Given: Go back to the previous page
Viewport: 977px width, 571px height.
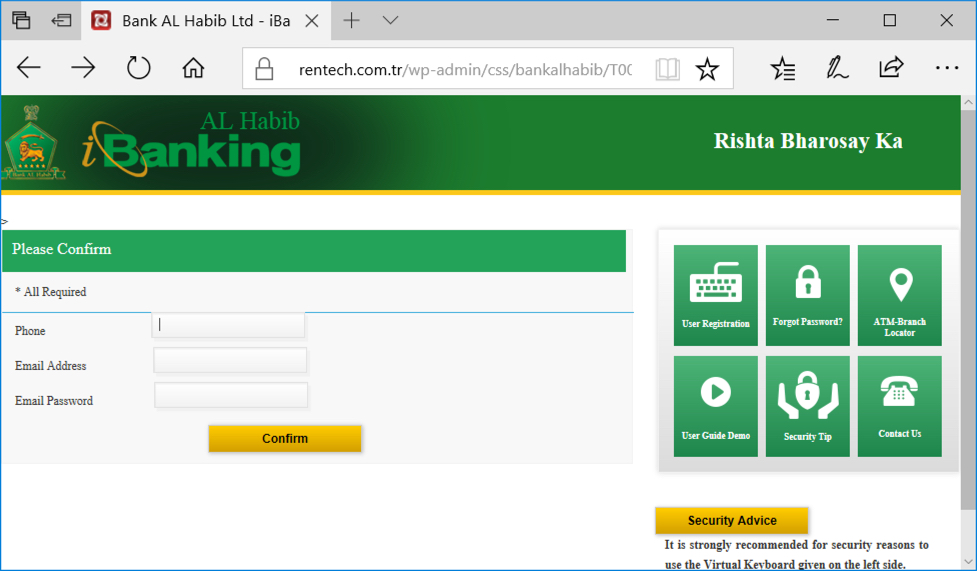Looking at the screenshot, I should 29,67.
